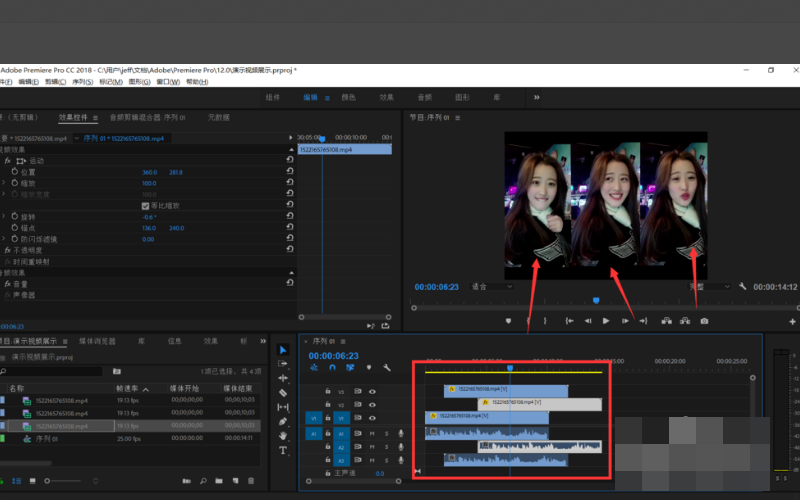Select the Type tool
Image resolution: width=800 pixels, height=500 pixels.
coord(283,450)
